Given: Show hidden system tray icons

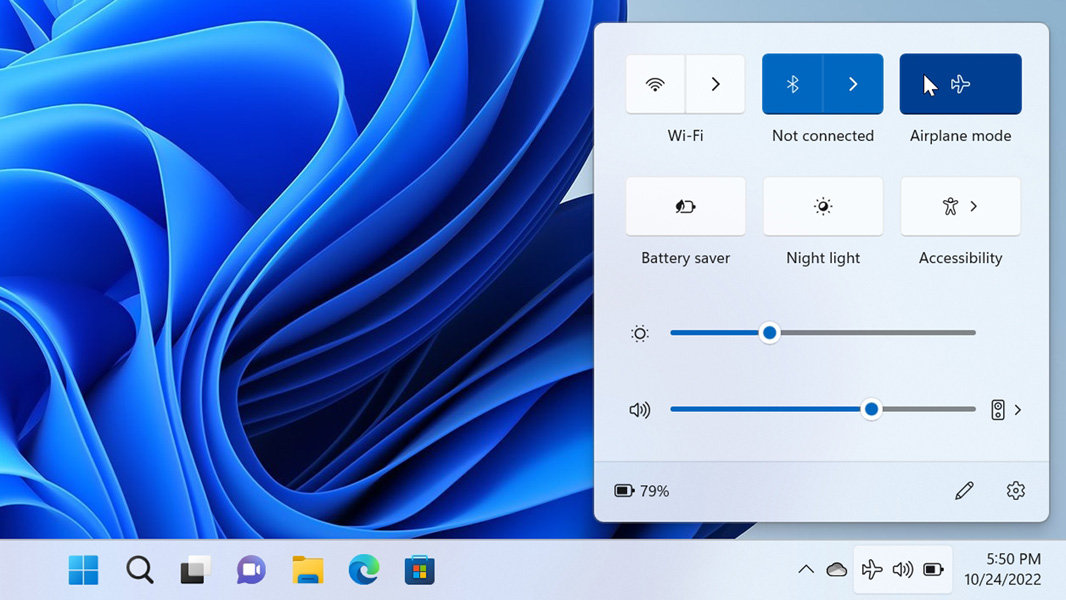Looking at the screenshot, I should (x=806, y=570).
